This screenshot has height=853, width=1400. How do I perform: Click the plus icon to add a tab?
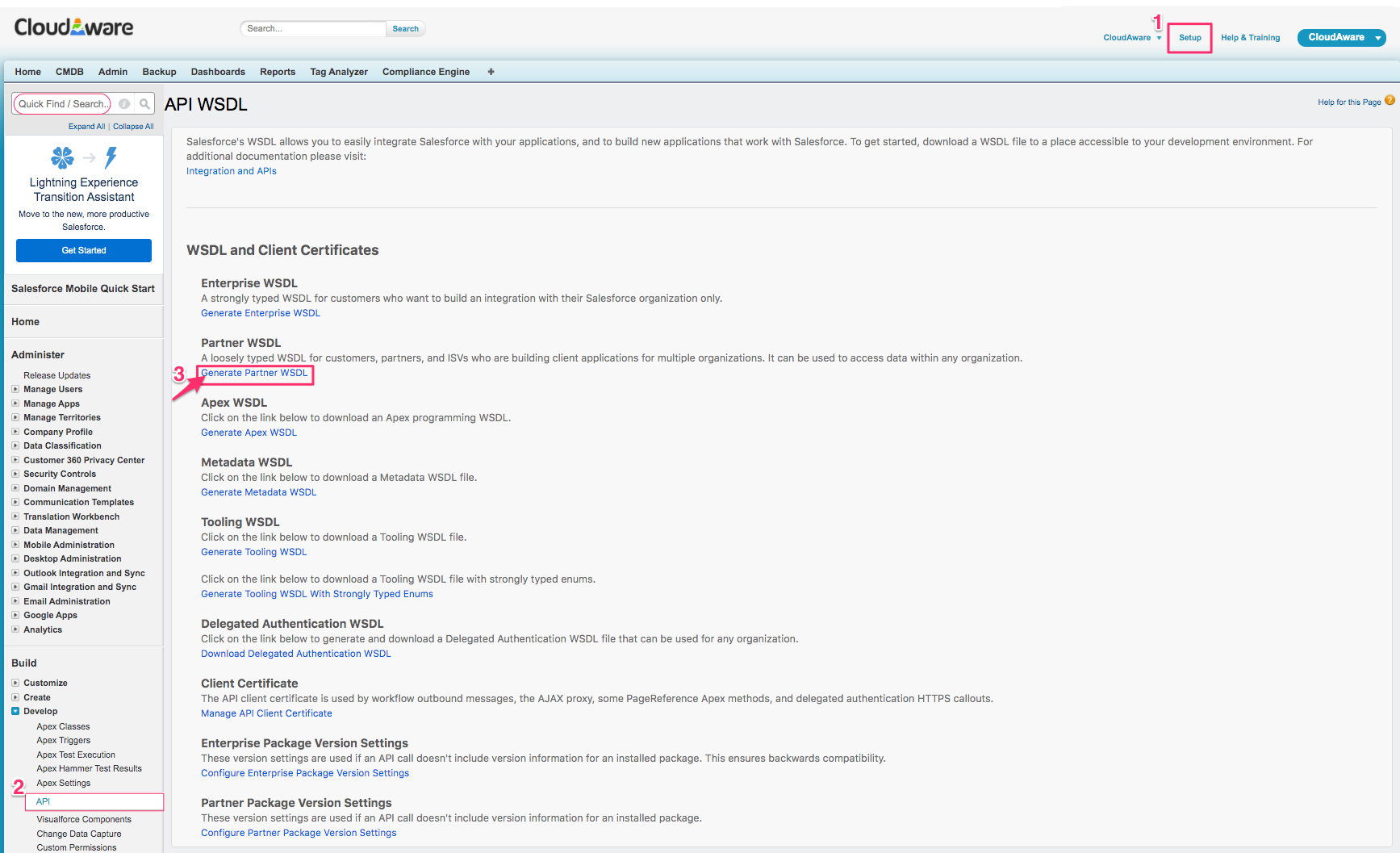click(491, 72)
